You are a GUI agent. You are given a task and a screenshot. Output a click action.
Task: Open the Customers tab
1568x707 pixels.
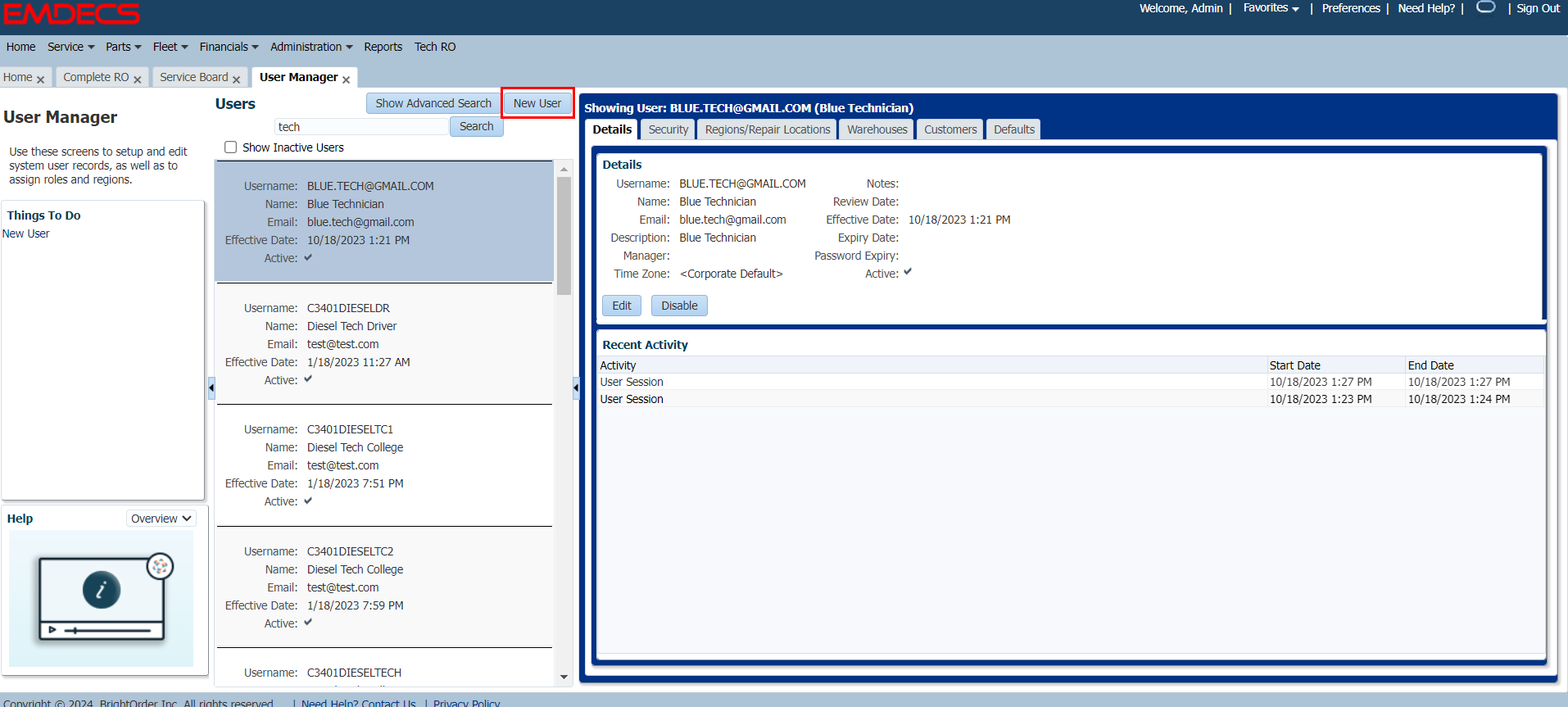click(950, 129)
